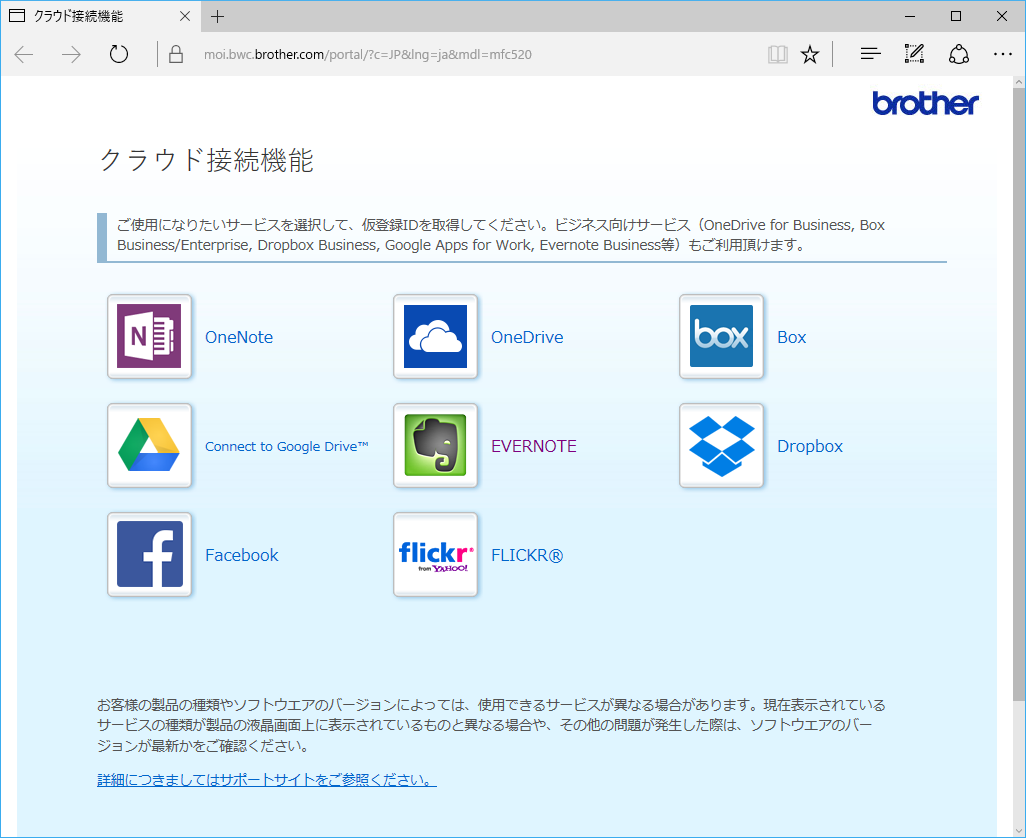Viewport: 1026px width, 838px height.
Task: Open the Dropbox logo icon
Action: (721, 445)
